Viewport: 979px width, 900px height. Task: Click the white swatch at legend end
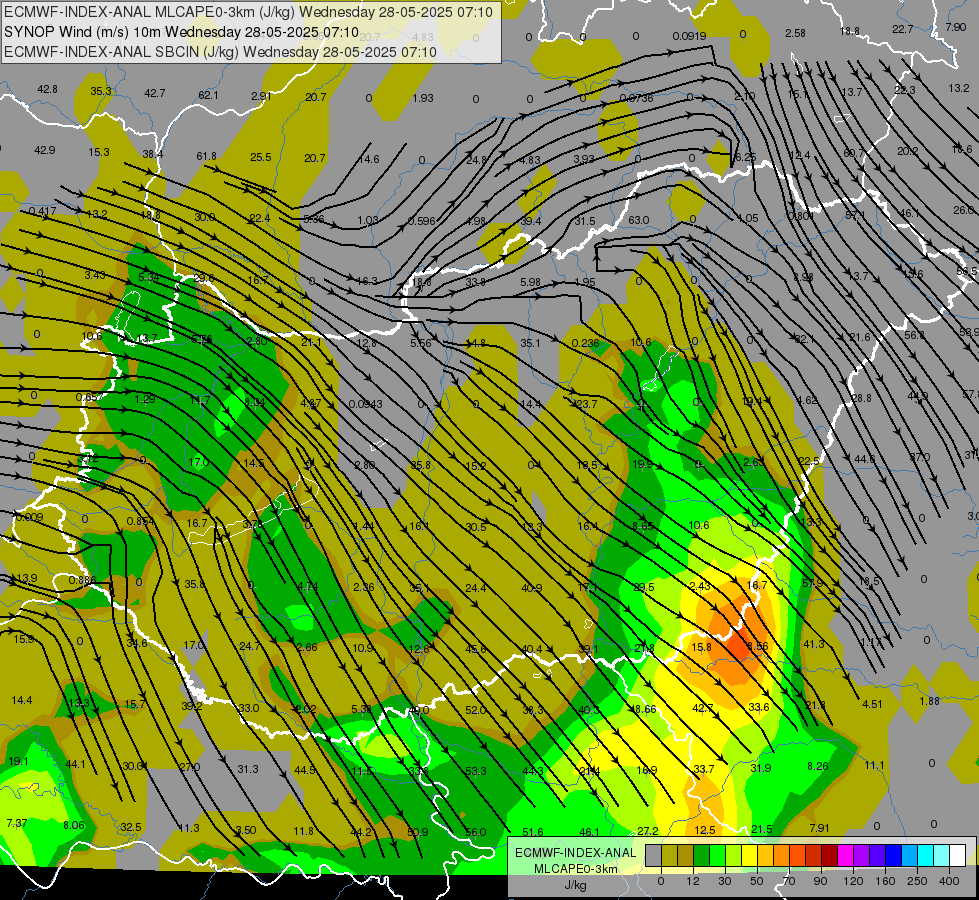(958, 855)
